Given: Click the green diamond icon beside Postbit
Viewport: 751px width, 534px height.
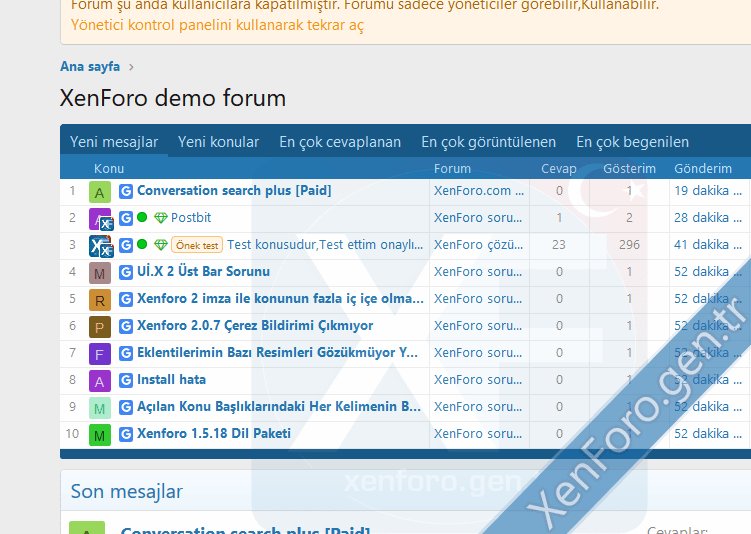Looking at the screenshot, I should click(160, 218).
